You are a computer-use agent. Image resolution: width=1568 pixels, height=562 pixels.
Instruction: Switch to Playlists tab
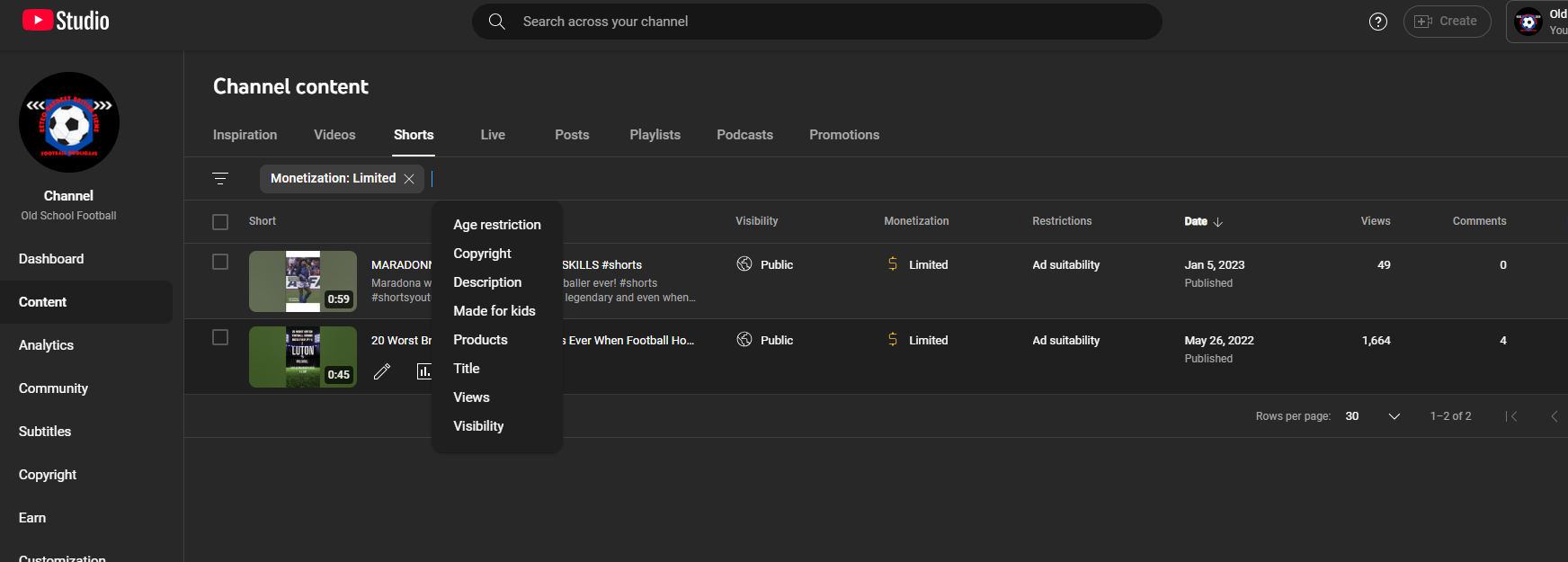coord(655,135)
